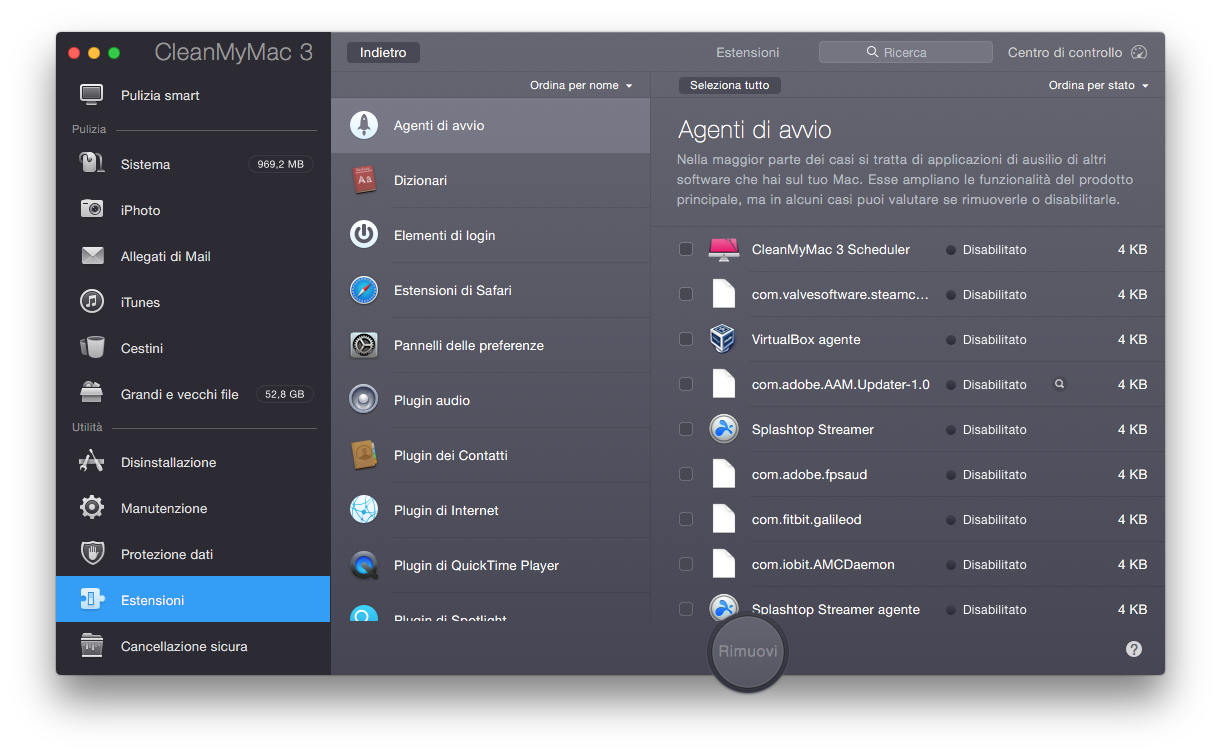This screenshot has width=1221, height=755.
Task: Check the CleanMyMac 3 Scheduler checkbox
Action: 686,249
